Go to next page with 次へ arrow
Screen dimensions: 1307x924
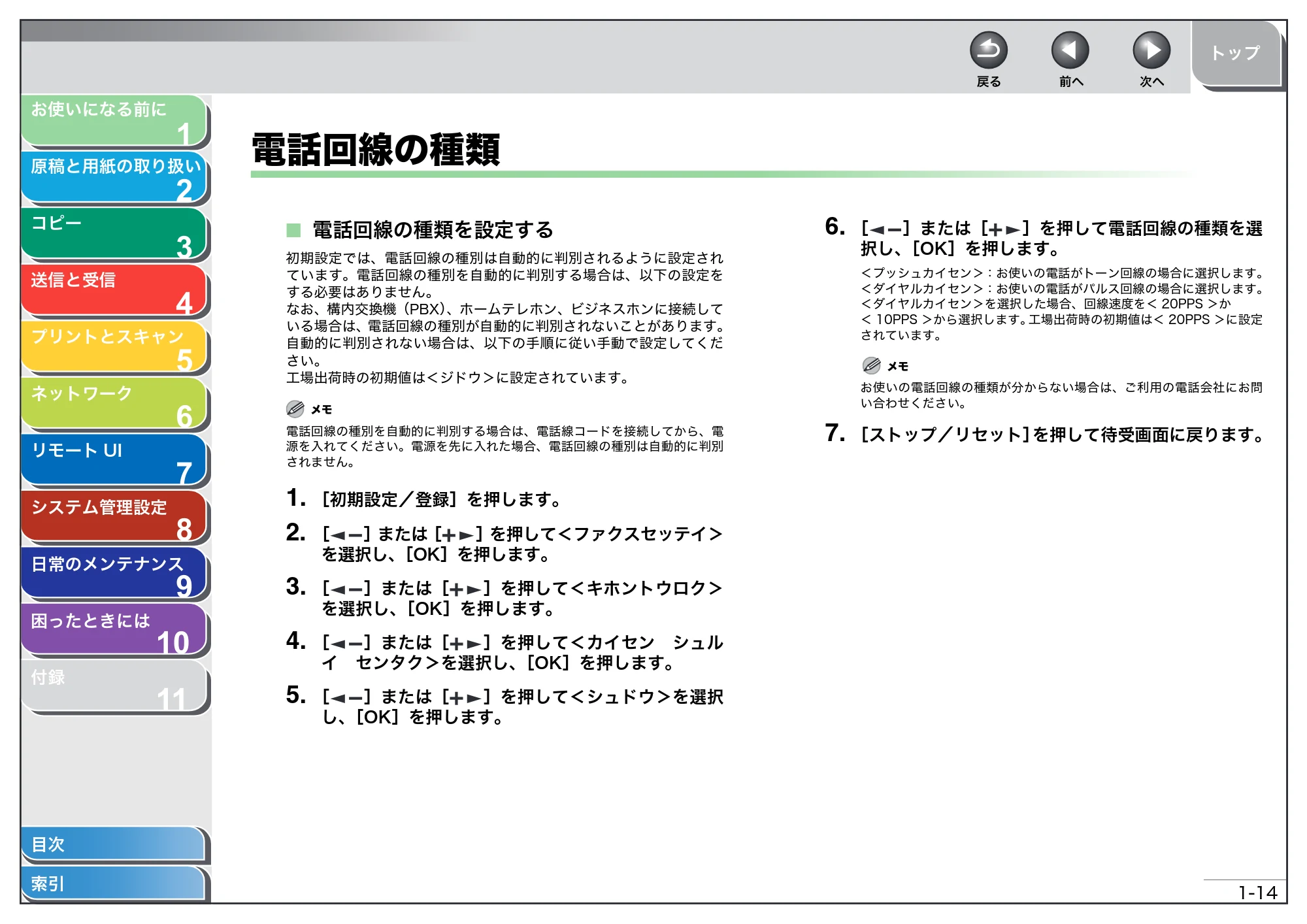coord(1151,50)
